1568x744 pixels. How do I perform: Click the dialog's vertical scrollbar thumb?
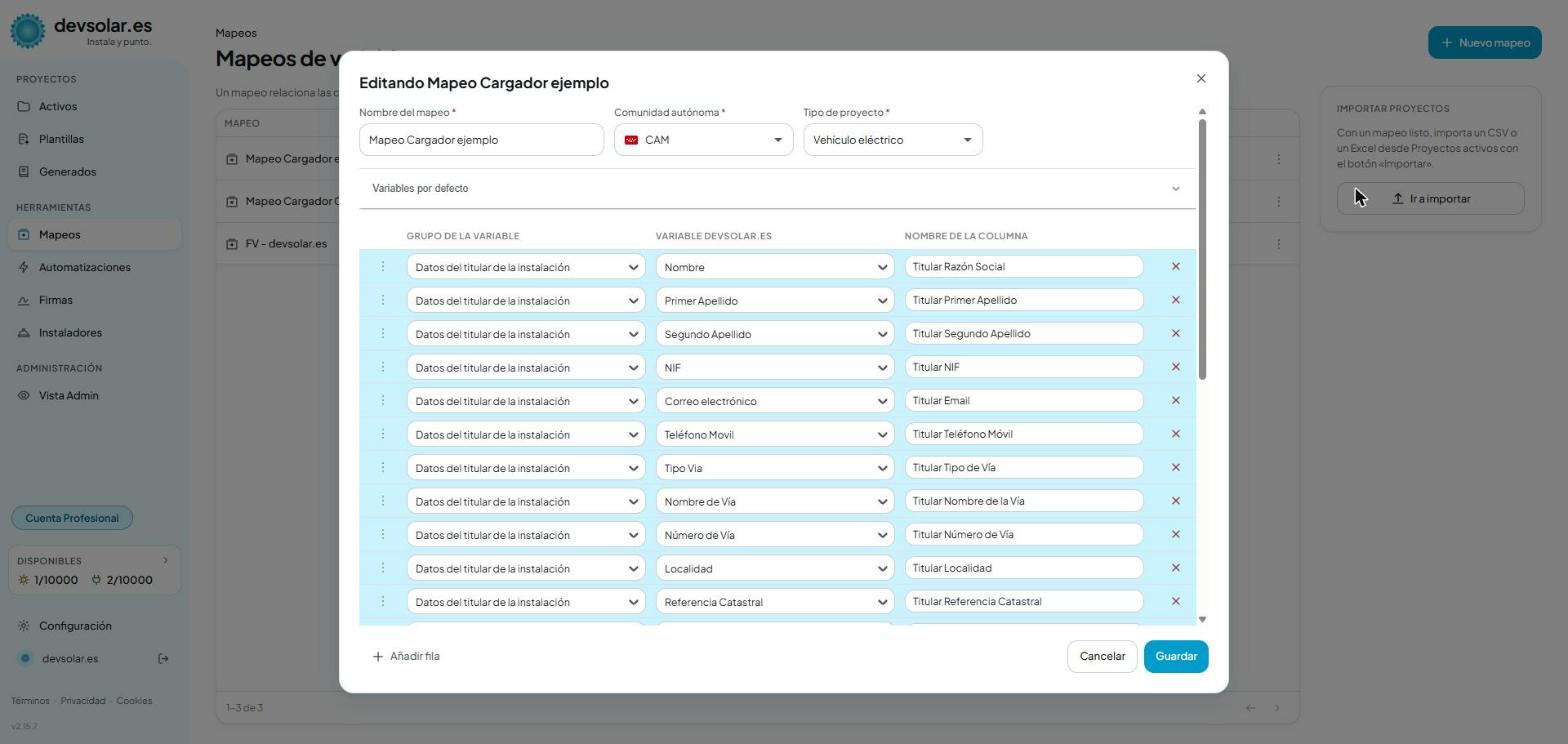point(1202,249)
